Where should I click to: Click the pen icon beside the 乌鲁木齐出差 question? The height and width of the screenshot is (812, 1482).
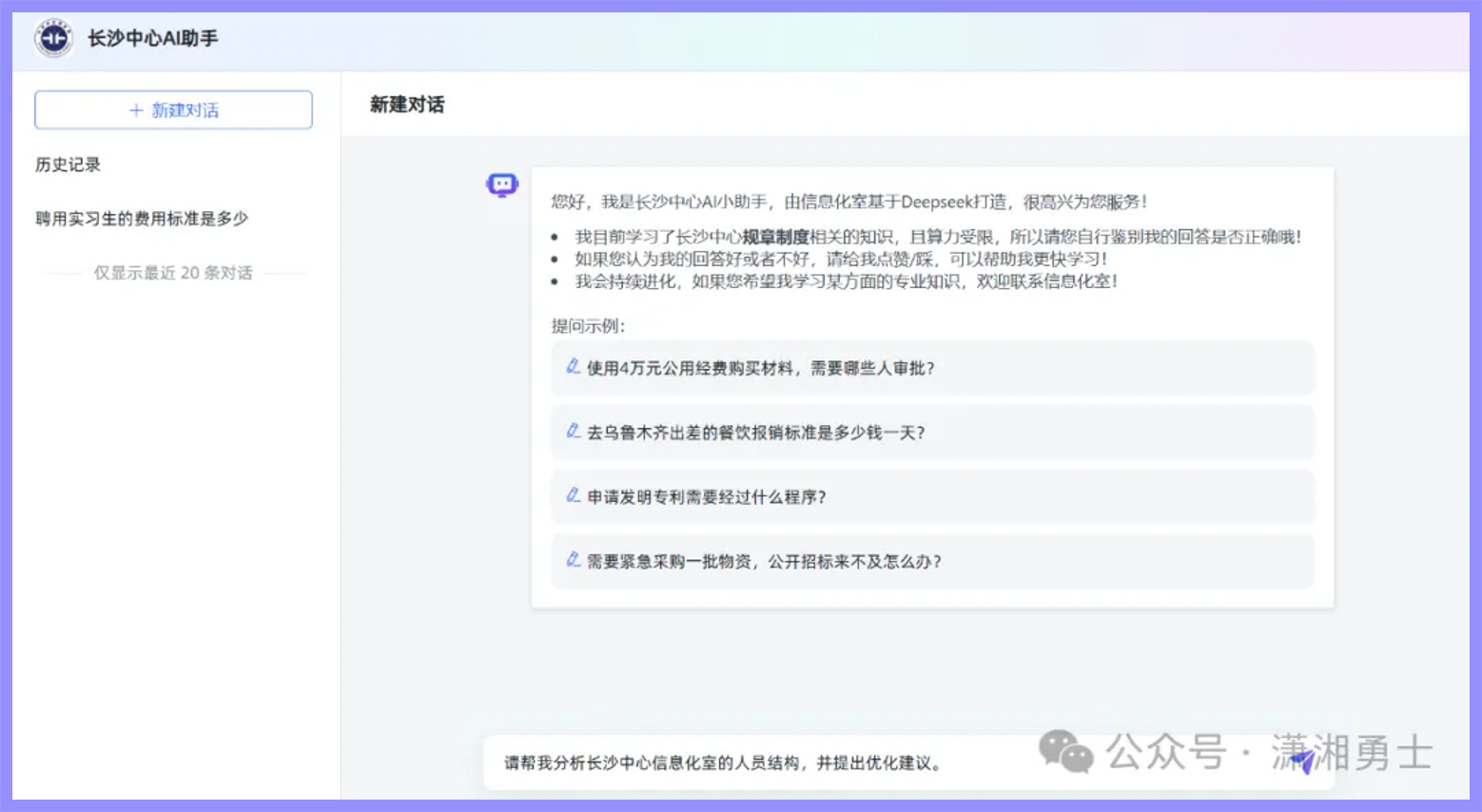point(573,433)
